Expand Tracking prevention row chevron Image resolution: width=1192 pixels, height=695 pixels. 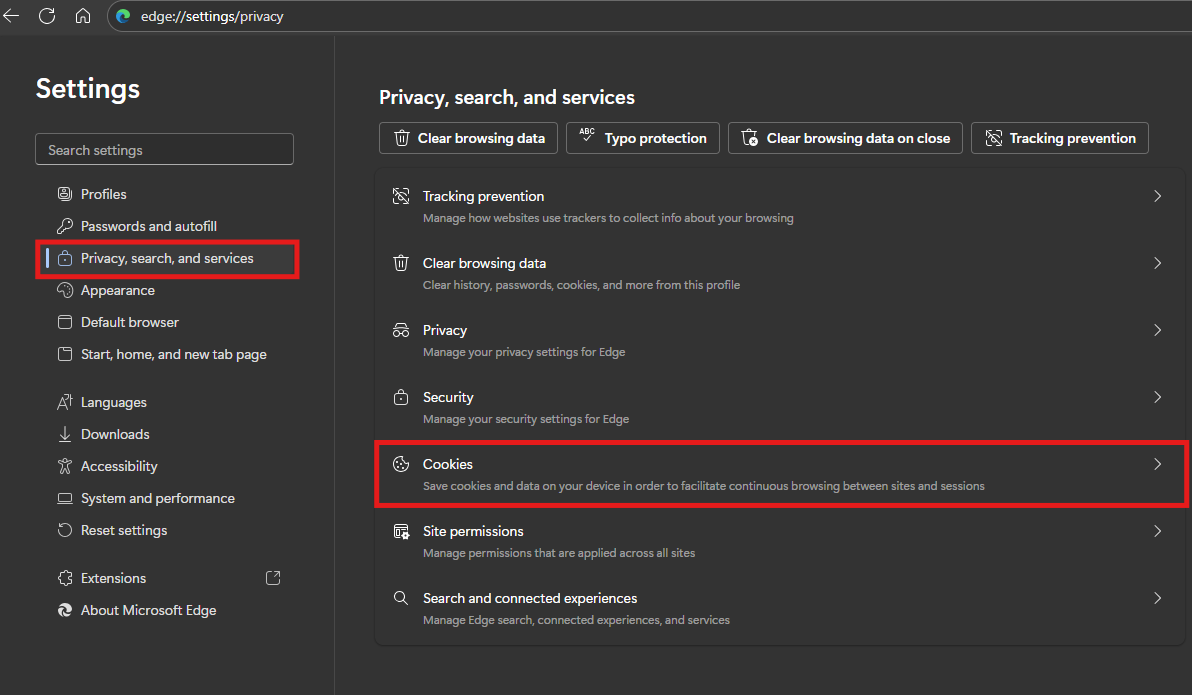pyautogui.click(x=1157, y=197)
